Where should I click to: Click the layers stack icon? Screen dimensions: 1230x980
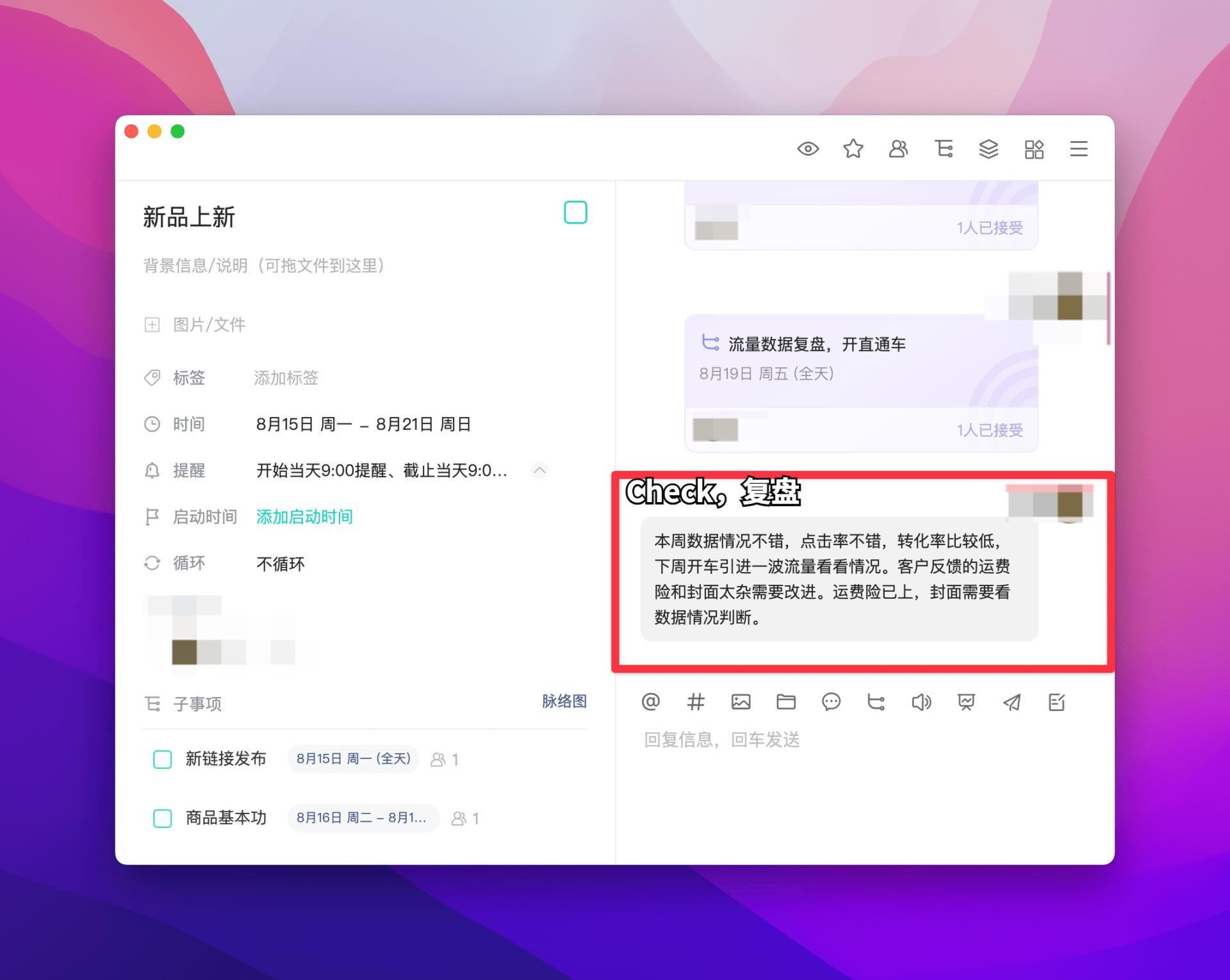tap(988, 149)
